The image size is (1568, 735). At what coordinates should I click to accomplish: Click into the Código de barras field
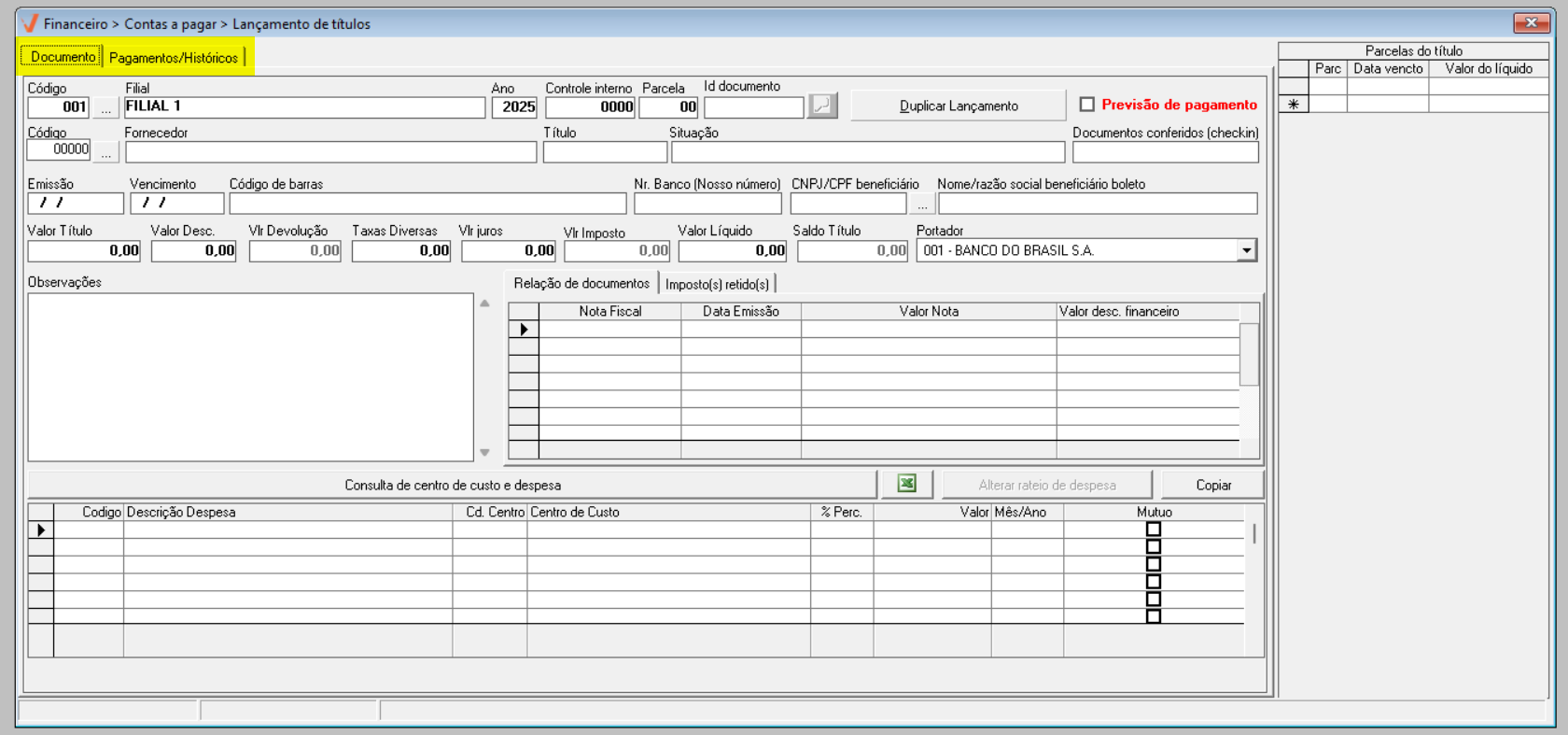click(x=427, y=204)
